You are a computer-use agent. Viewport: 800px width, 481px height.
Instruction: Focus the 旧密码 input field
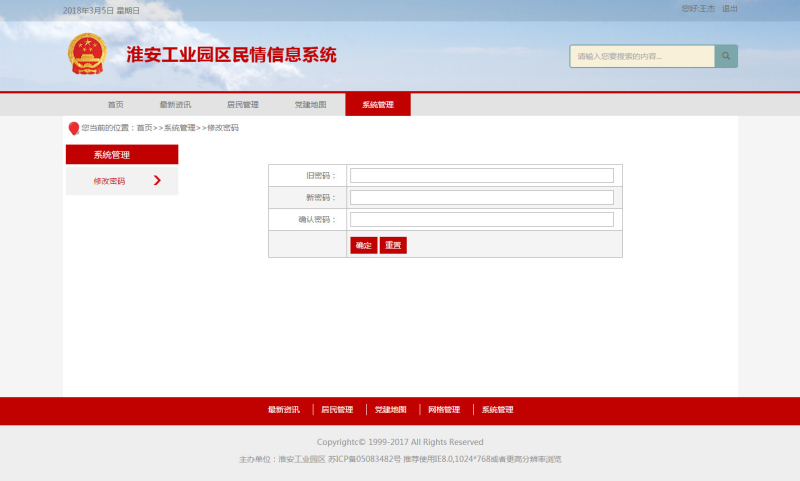[x=481, y=176]
